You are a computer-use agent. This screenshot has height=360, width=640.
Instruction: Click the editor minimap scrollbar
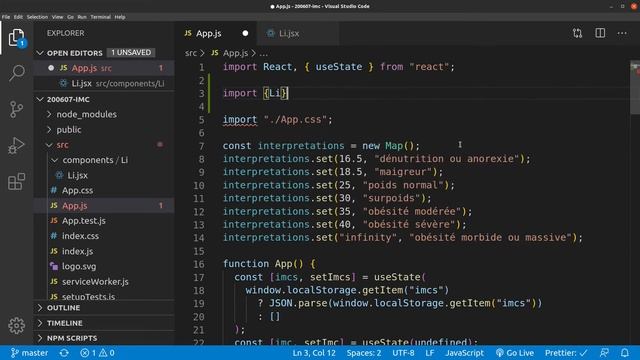click(x=635, y=88)
